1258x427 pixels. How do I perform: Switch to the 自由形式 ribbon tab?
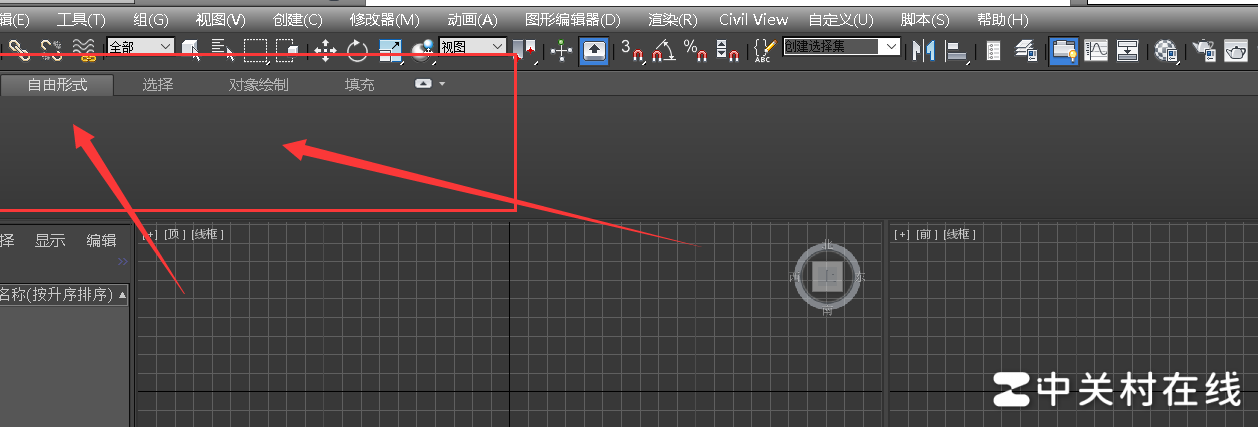point(57,85)
